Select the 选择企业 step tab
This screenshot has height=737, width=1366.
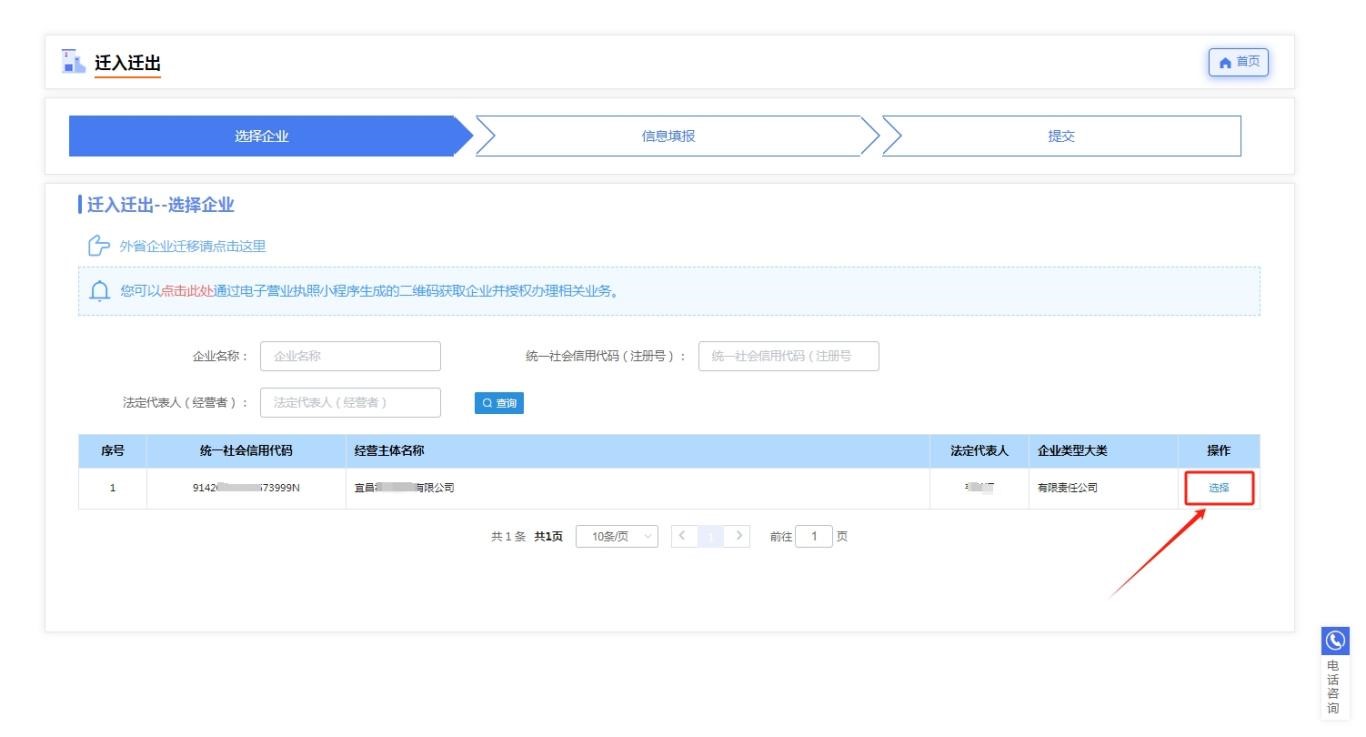[x=262, y=137]
